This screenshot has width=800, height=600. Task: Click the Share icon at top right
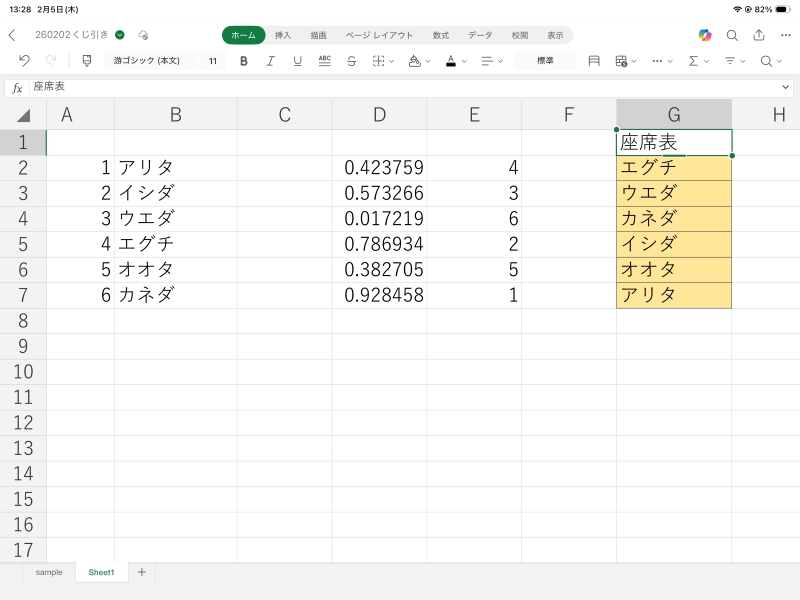[x=759, y=35]
